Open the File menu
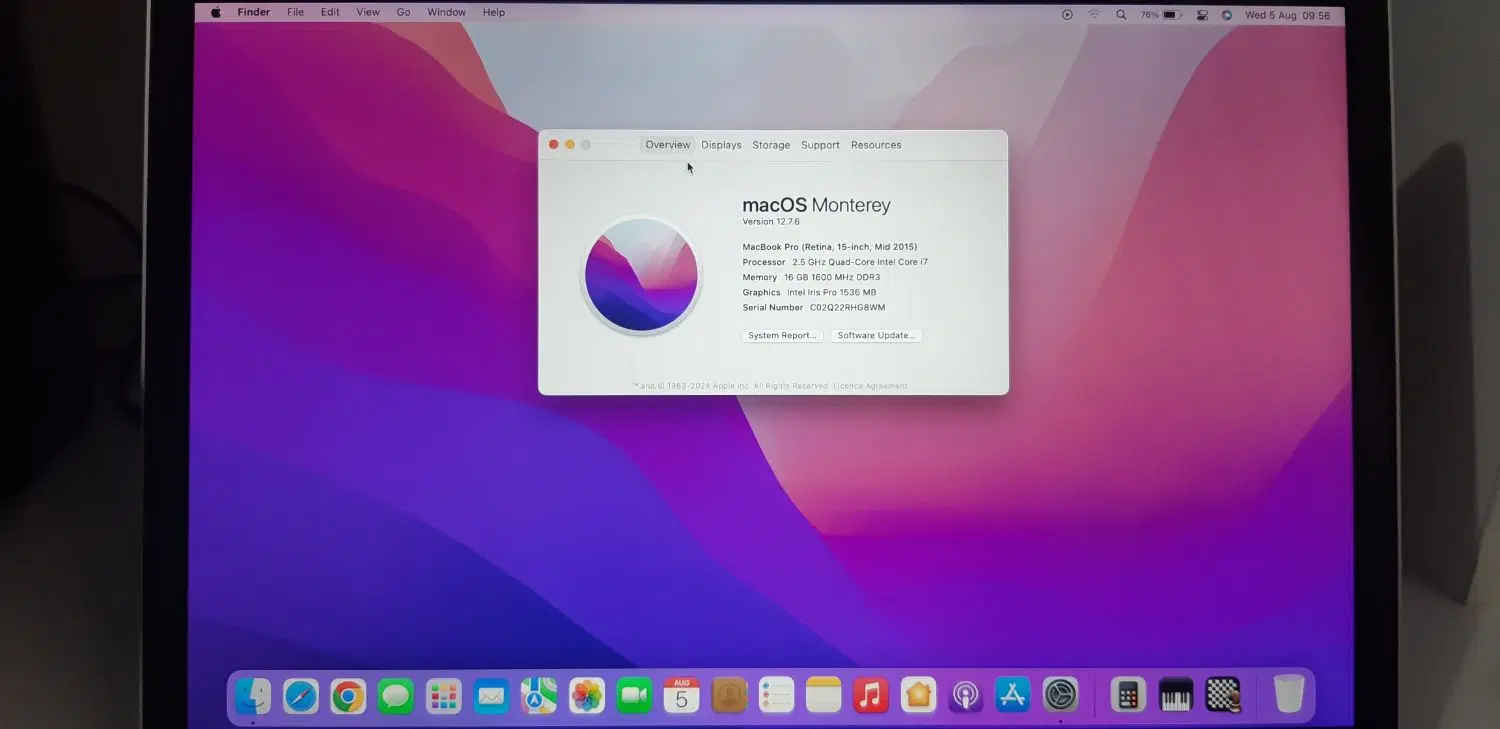 (x=296, y=13)
